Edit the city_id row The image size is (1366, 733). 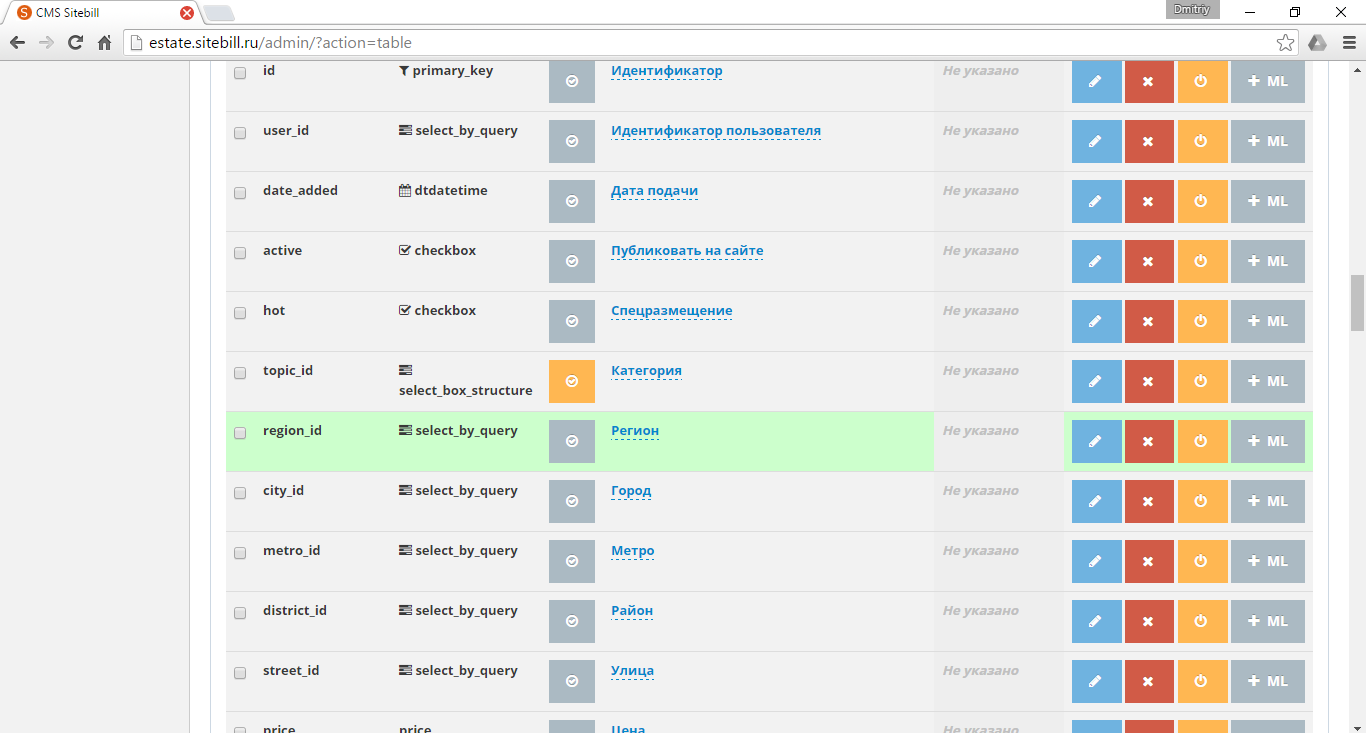pyautogui.click(x=1097, y=502)
